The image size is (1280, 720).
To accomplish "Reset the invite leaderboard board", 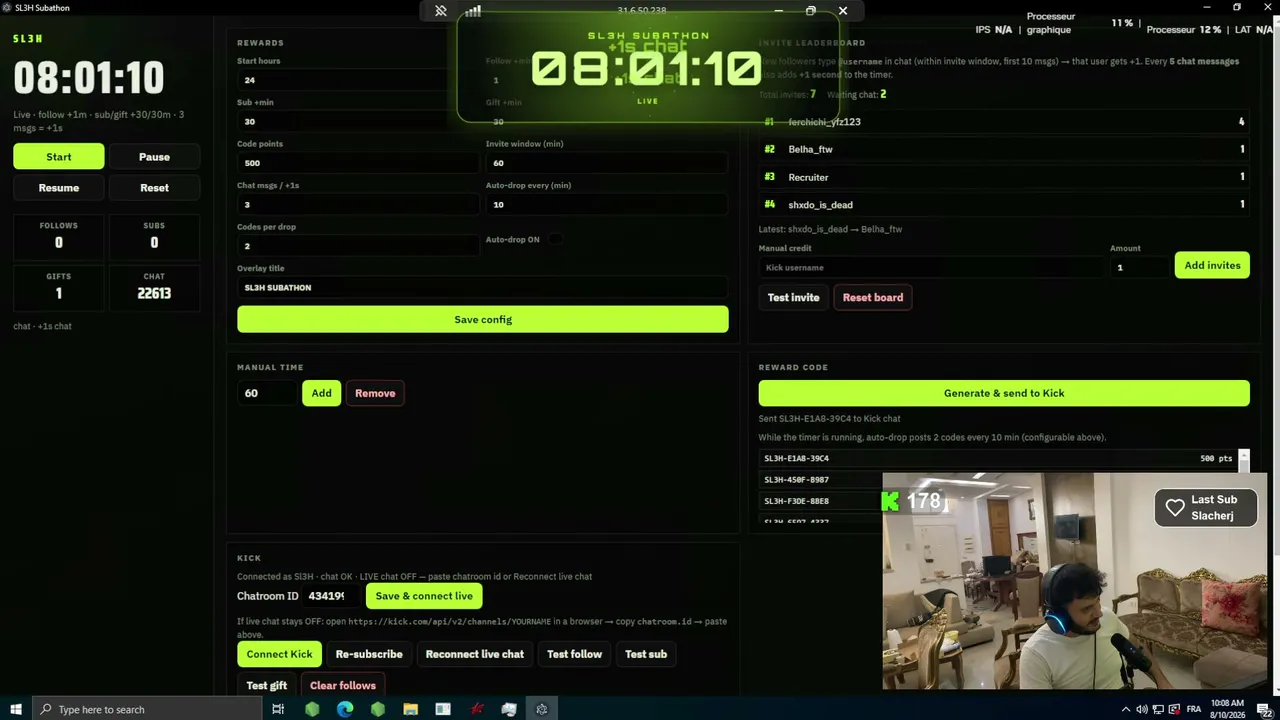I will pyautogui.click(x=873, y=297).
